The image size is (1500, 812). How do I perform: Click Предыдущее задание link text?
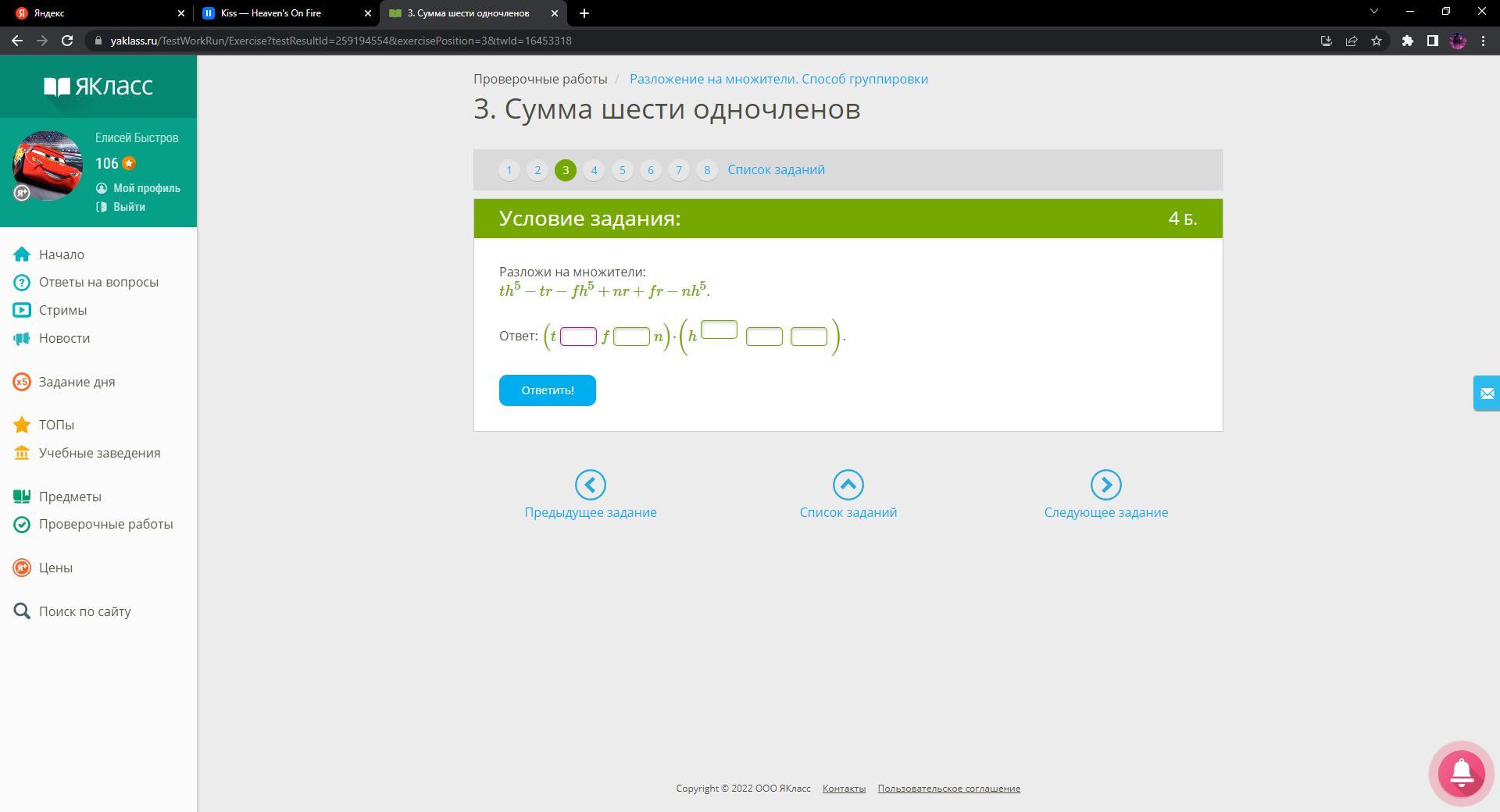click(x=591, y=512)
